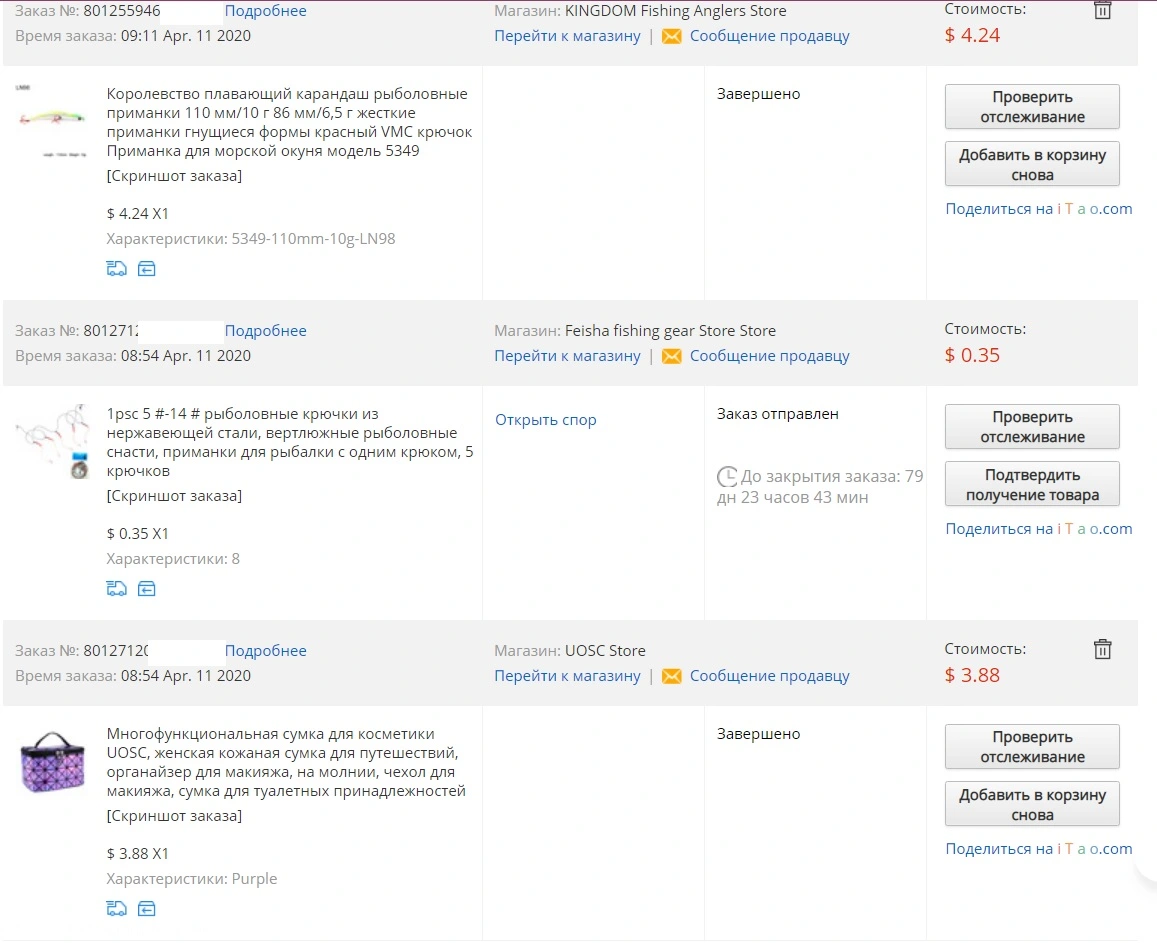Click delivery truck icon under fishing lure item

117,269
